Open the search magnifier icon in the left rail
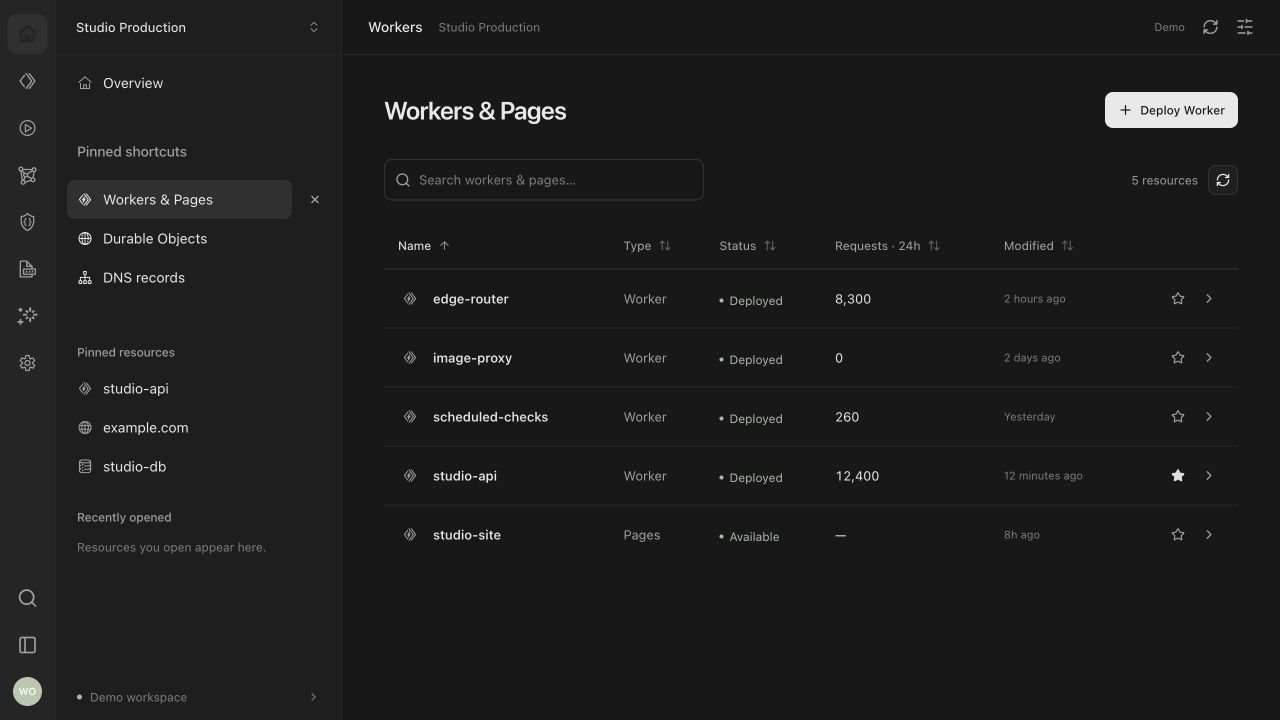Screen dimensions: 1280x720 point(27,598)
